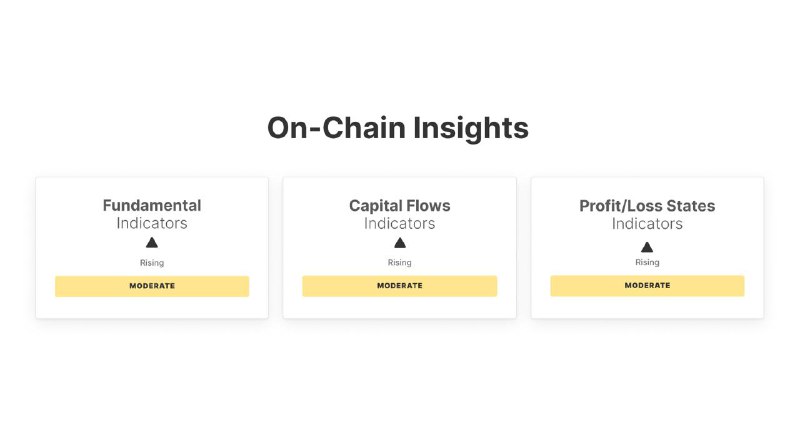Open the Fundamental card title
800x434 pixels.
point(152,206)
